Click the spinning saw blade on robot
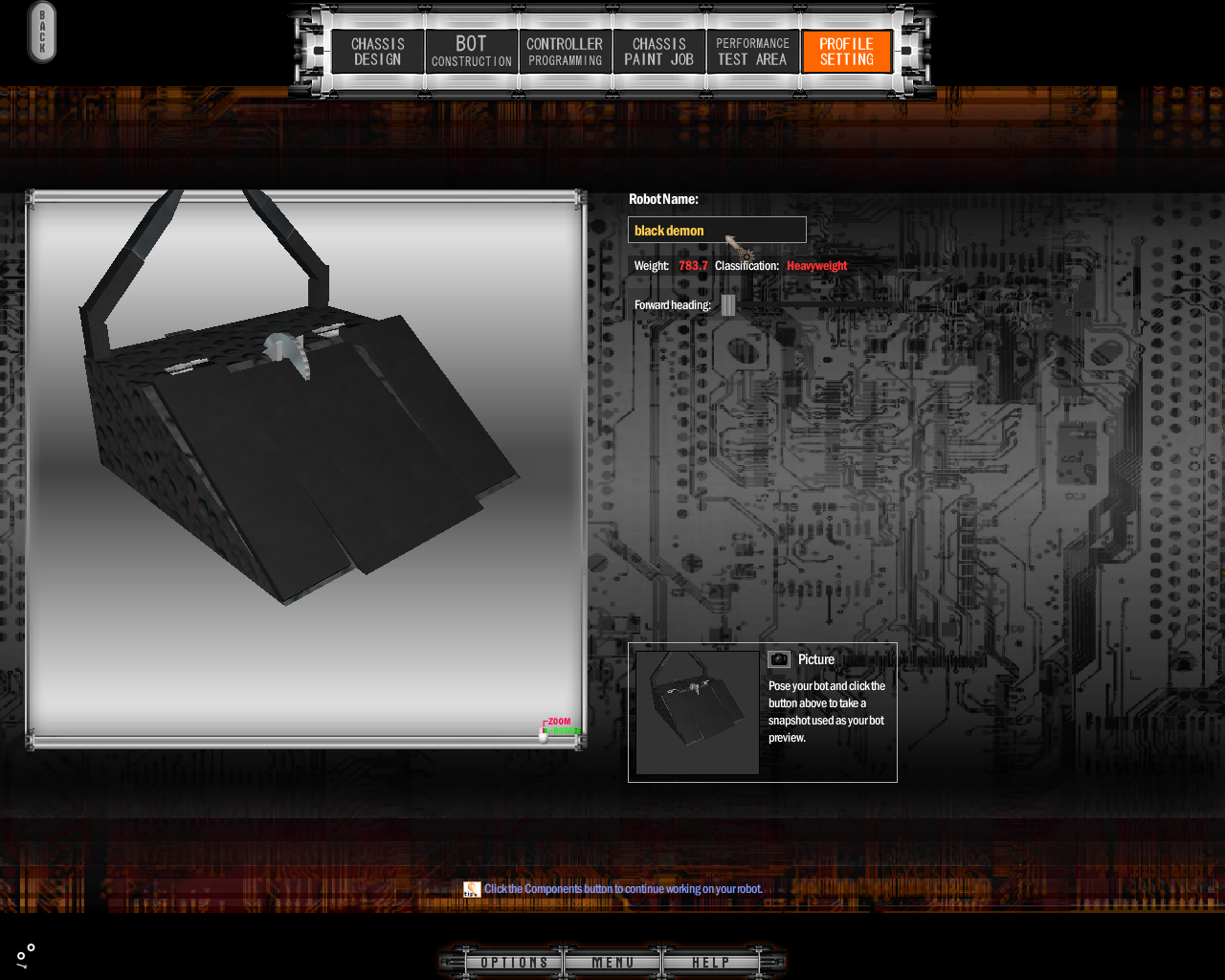 288,354
